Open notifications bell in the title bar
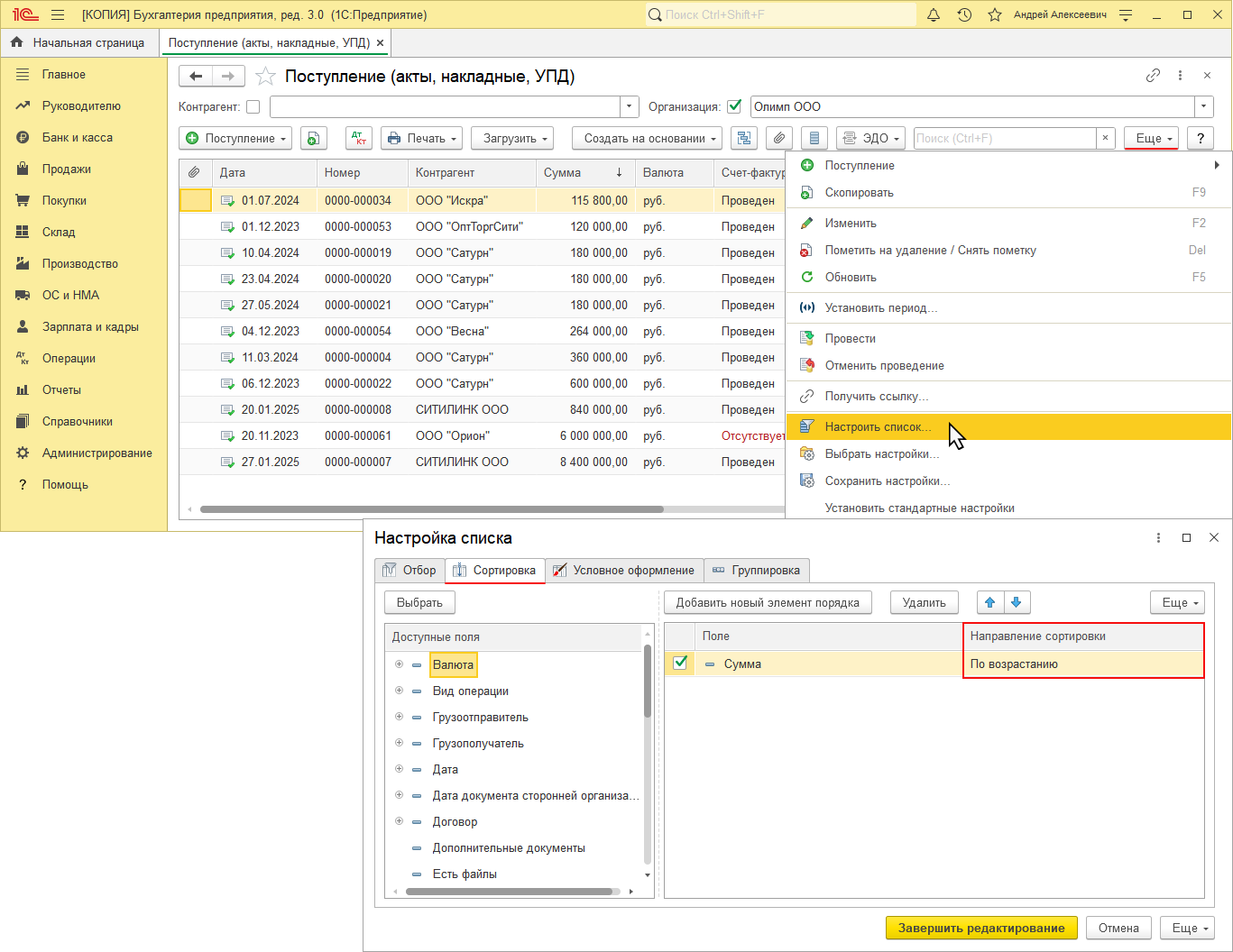The height and width of the screenshot is (952, 1233). click(x=934, y=14)
